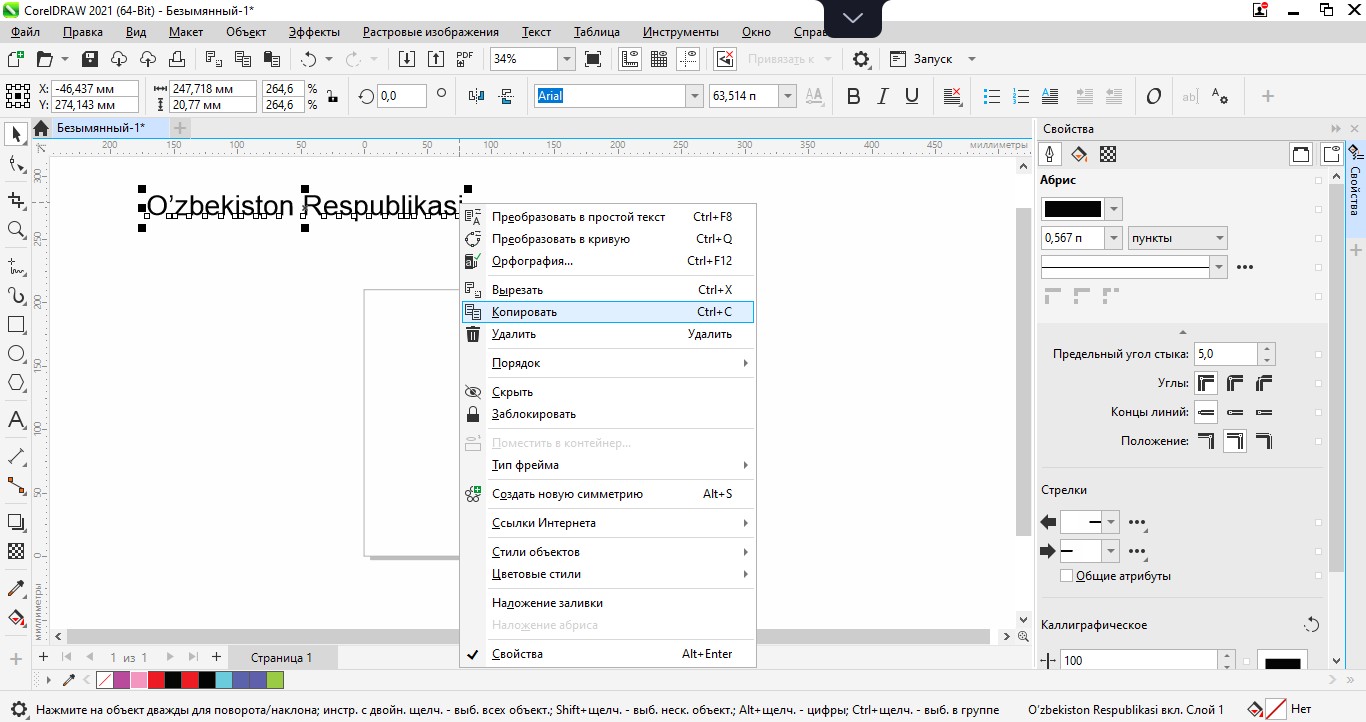Select the Zoom tool
Screen dimensions: 1366x722
coord(15,230)
